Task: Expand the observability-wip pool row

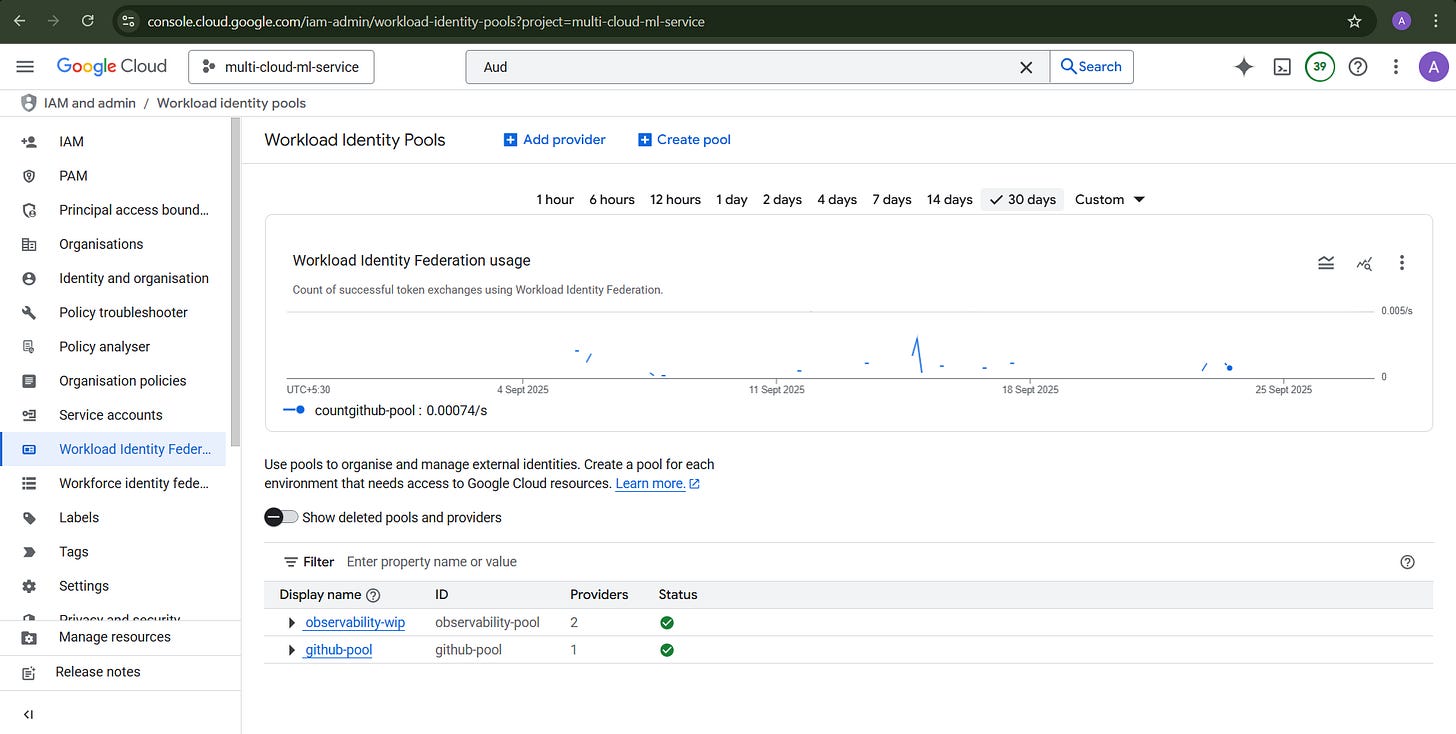Action: (291, 623)
